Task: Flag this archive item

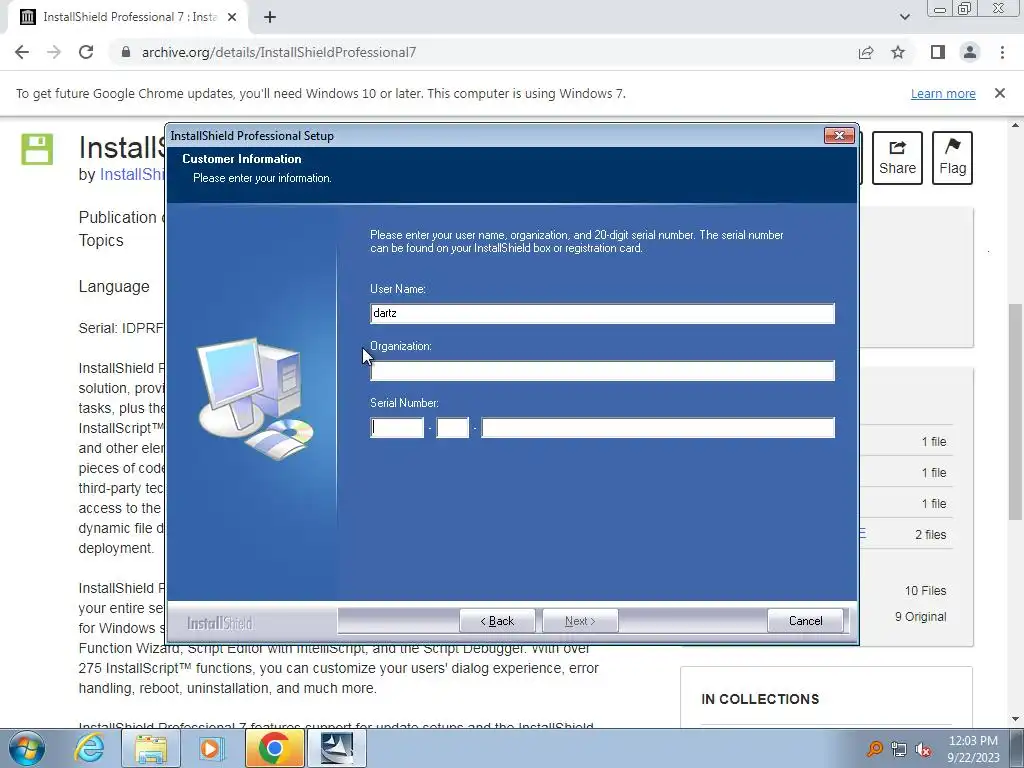Action: pos(952,158)
